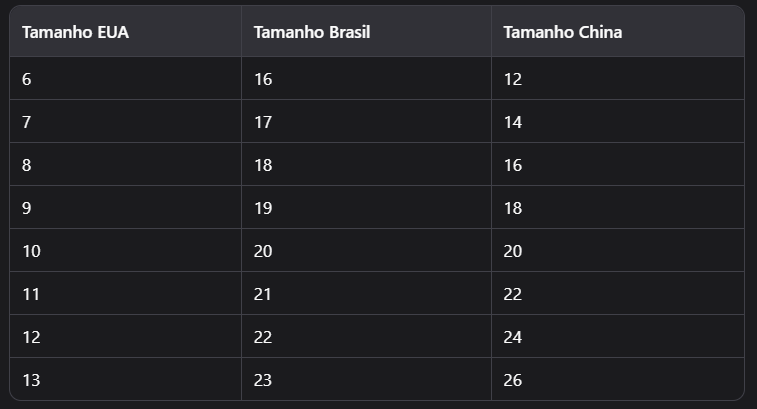This screenshot has height=409, width=757.
Task: Click the Tamanho Brasil column header
Action: point(312,32)
